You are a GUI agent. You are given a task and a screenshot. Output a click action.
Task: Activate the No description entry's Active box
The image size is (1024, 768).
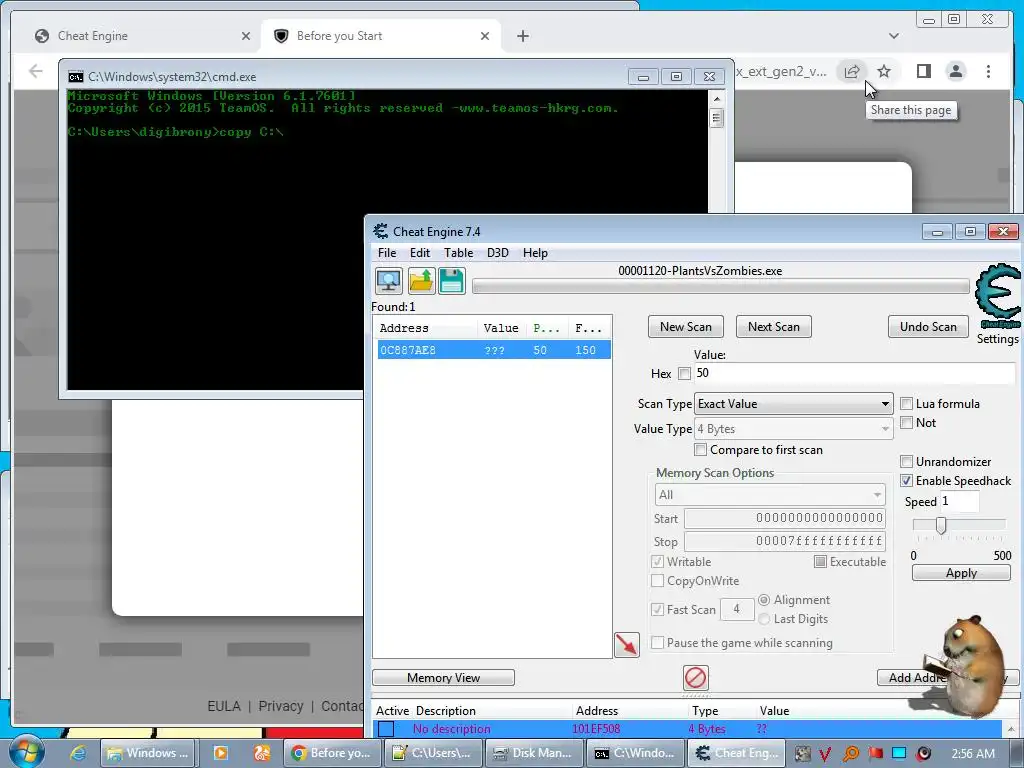coord(386,729)
